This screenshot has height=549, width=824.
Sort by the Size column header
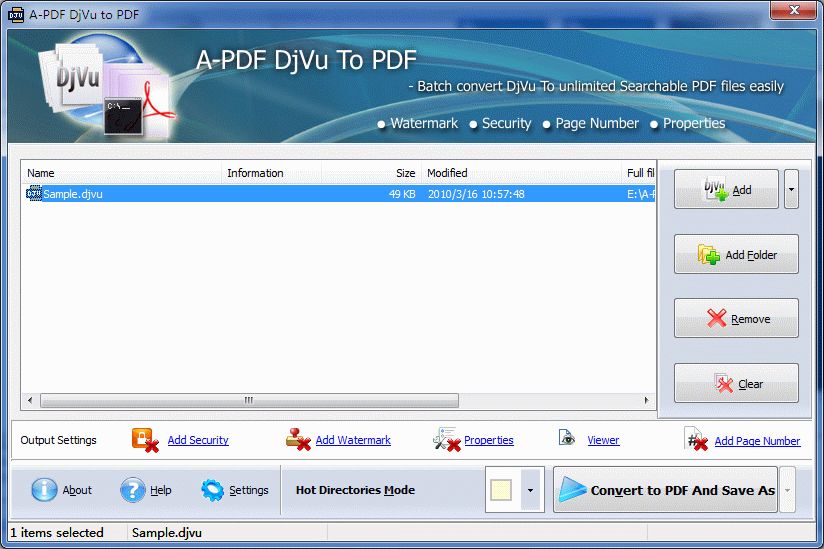[371, 173]
